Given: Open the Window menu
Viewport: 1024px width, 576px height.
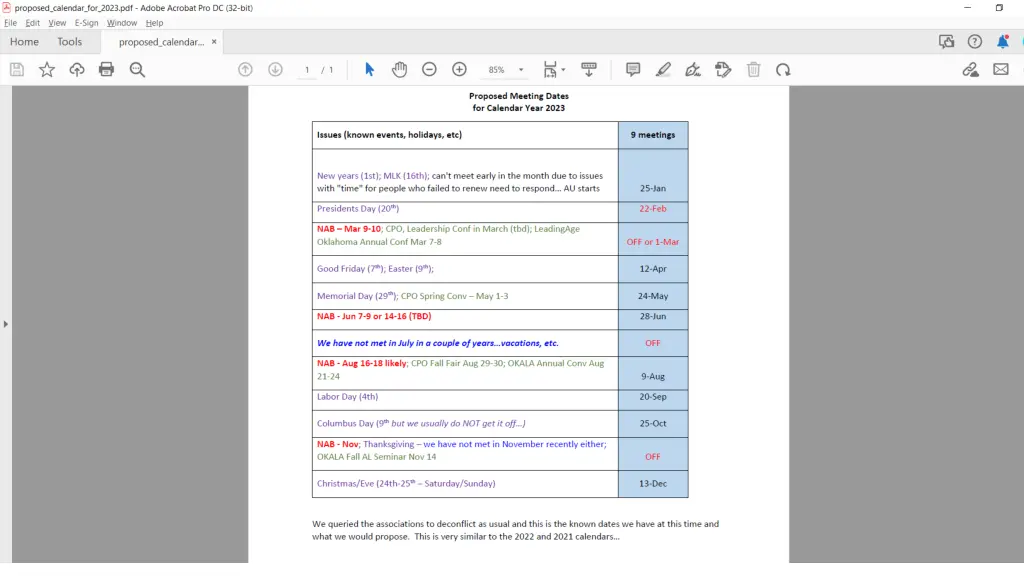Looking at the screenshot, I should coord(121,23).
